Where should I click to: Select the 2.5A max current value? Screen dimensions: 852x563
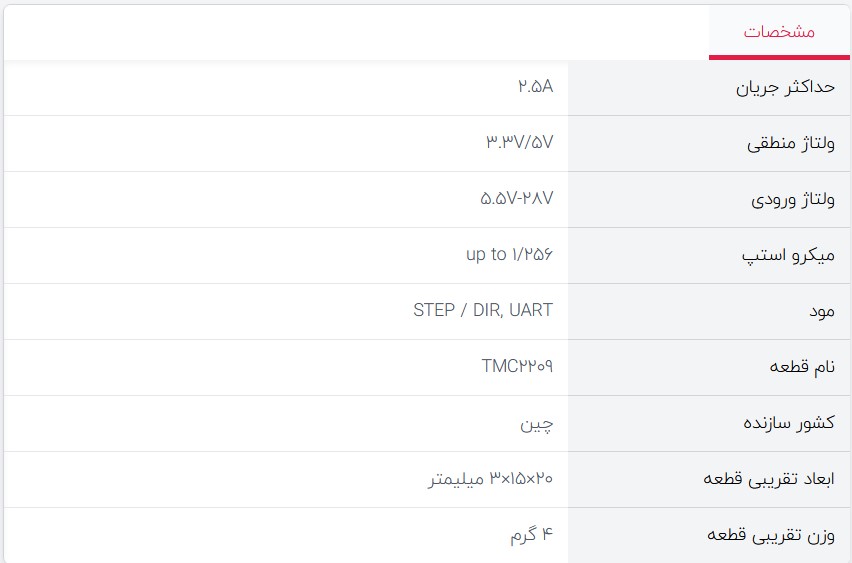pos(535,87)
